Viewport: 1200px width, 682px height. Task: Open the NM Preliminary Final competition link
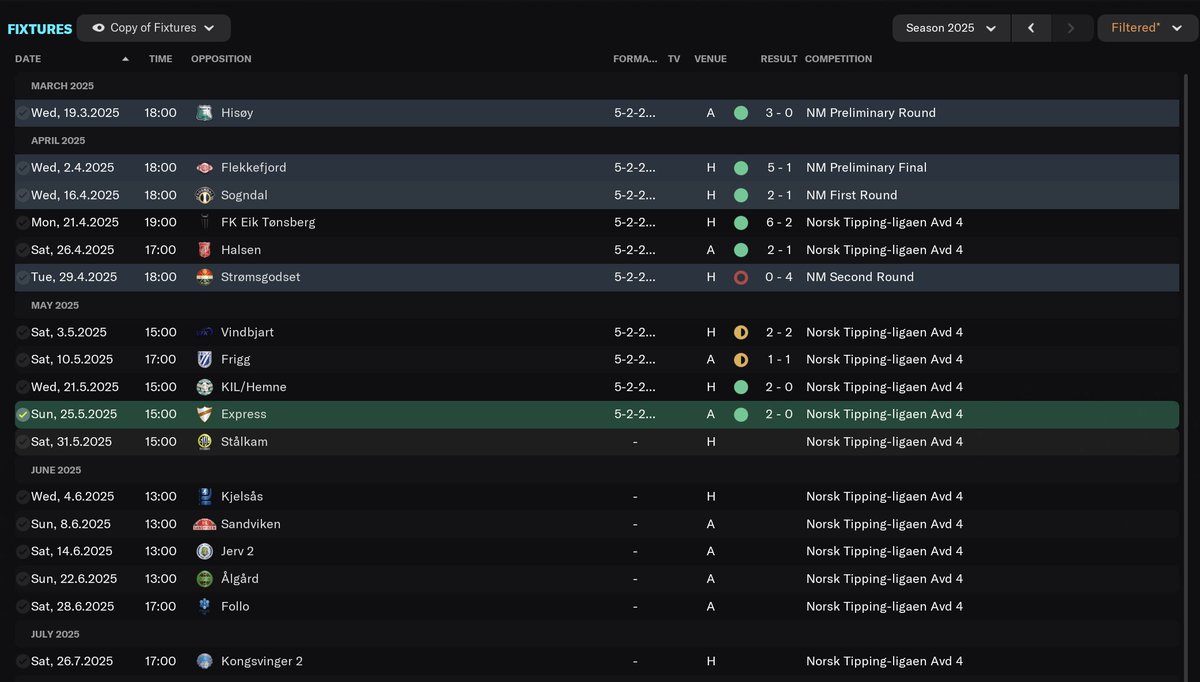pos(866,168)
